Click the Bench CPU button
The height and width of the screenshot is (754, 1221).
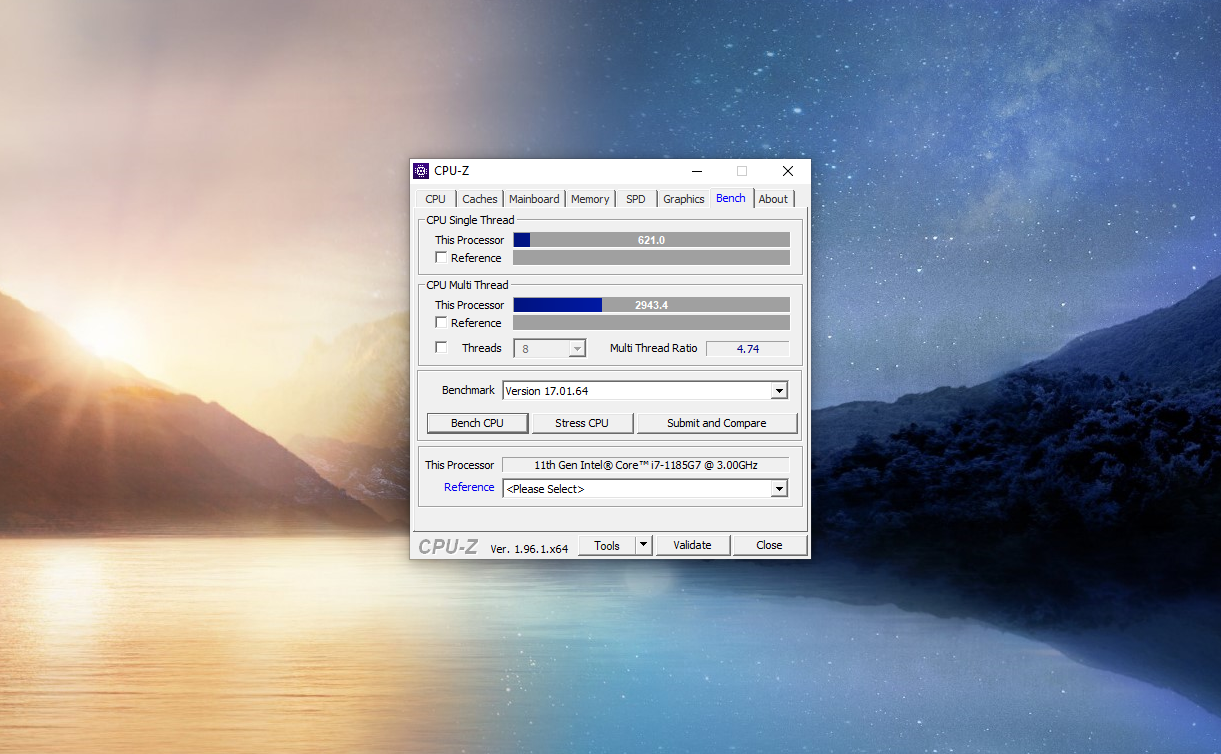477,423
